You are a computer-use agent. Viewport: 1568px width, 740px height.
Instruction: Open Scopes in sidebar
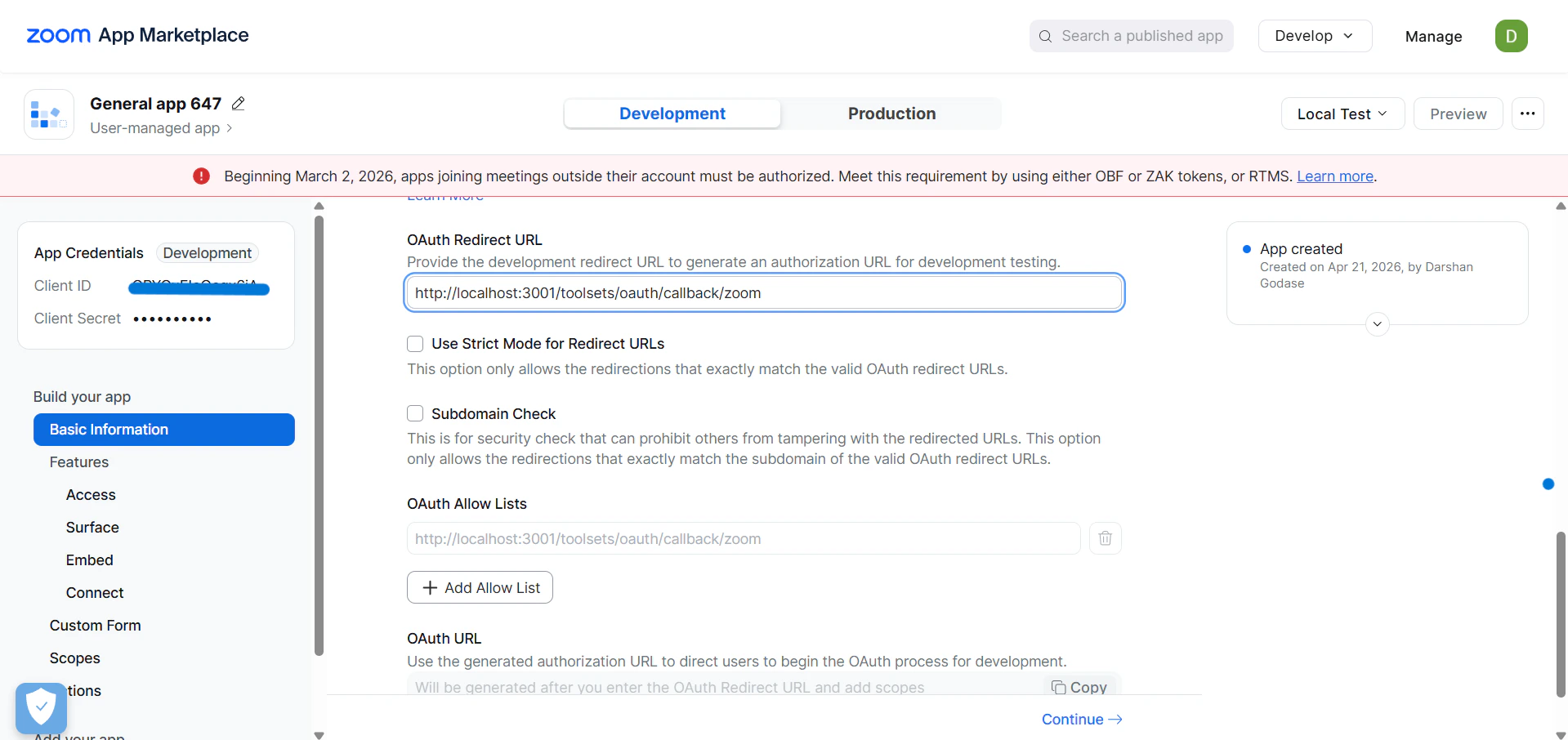[75, 658]
